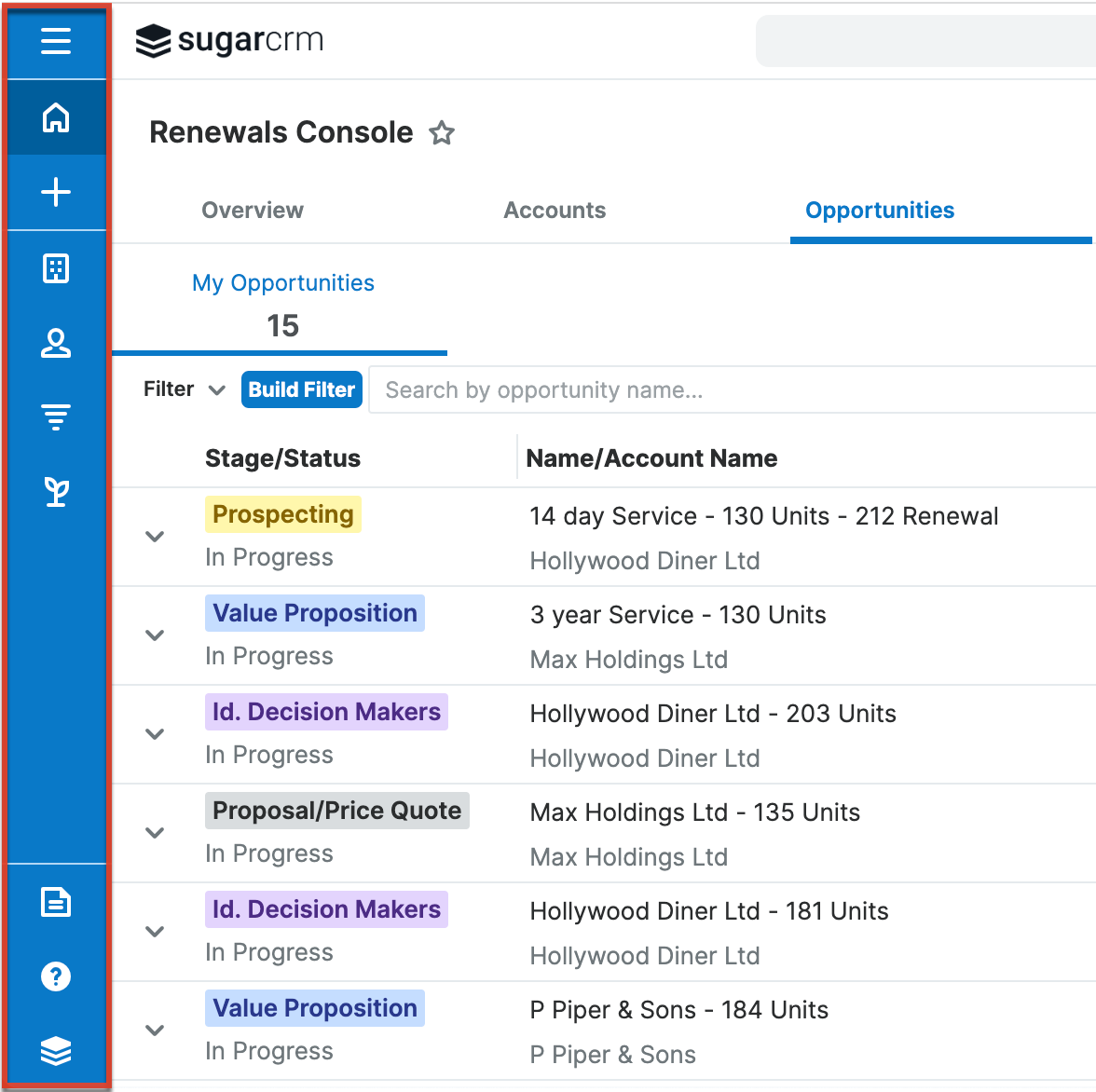Screen dimensions: 1096x1092
Task: Go to Home in sidebar
Action: point(56,117)
